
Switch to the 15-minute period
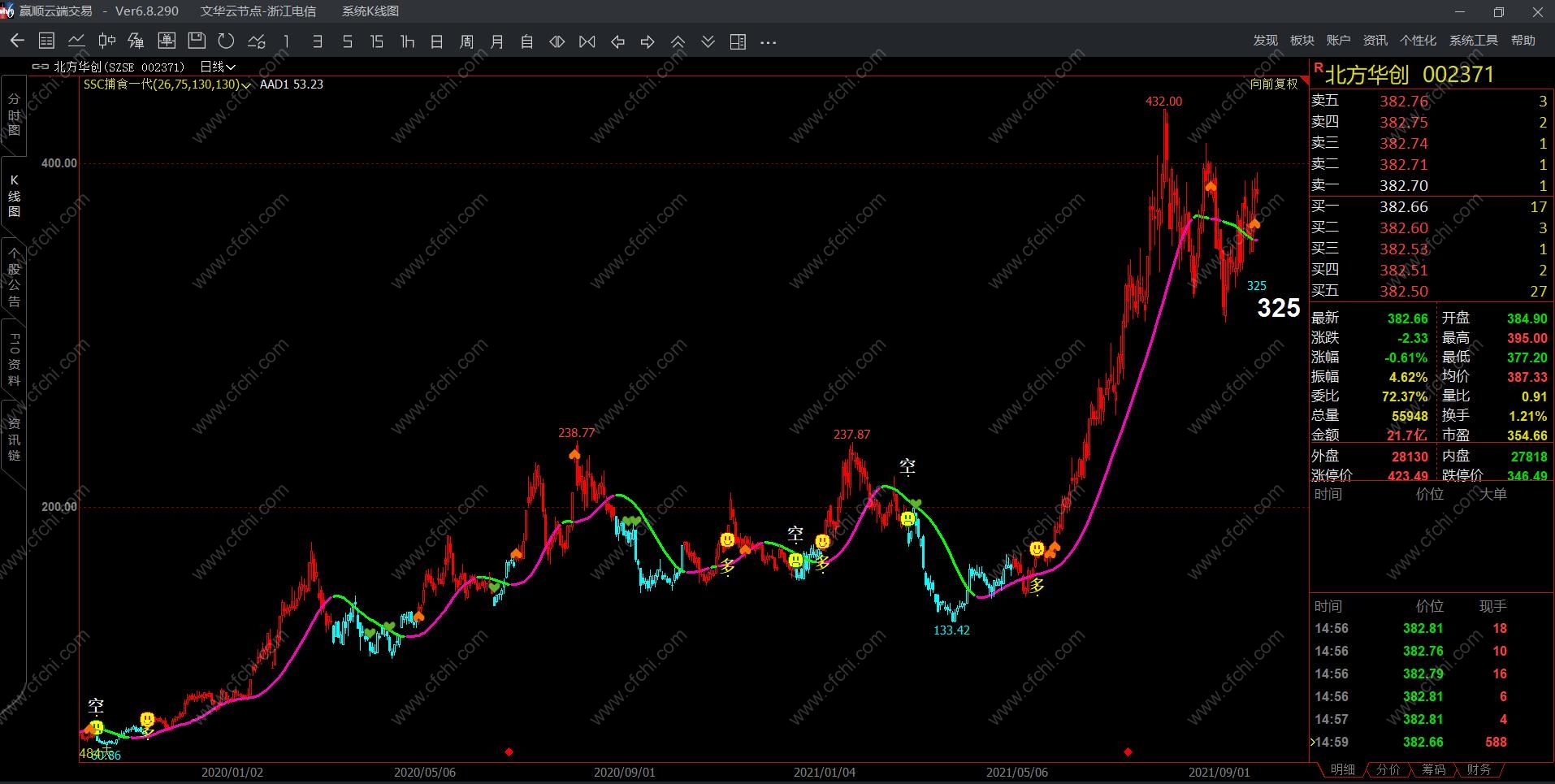tap(376, 41)
